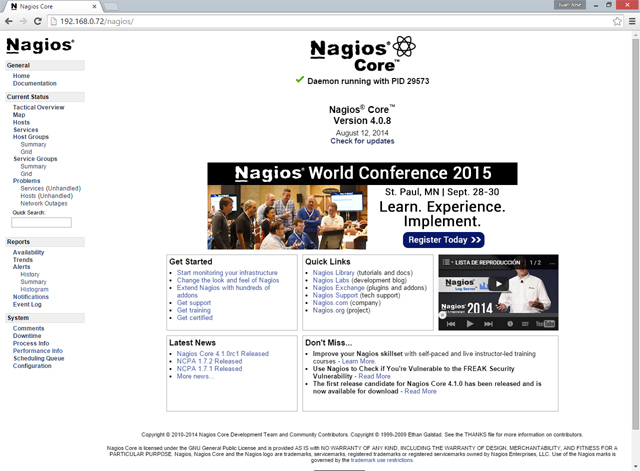Viewport: 640px width, 471px height.
Task: Open Scheduling Queue
Action: 38,358
